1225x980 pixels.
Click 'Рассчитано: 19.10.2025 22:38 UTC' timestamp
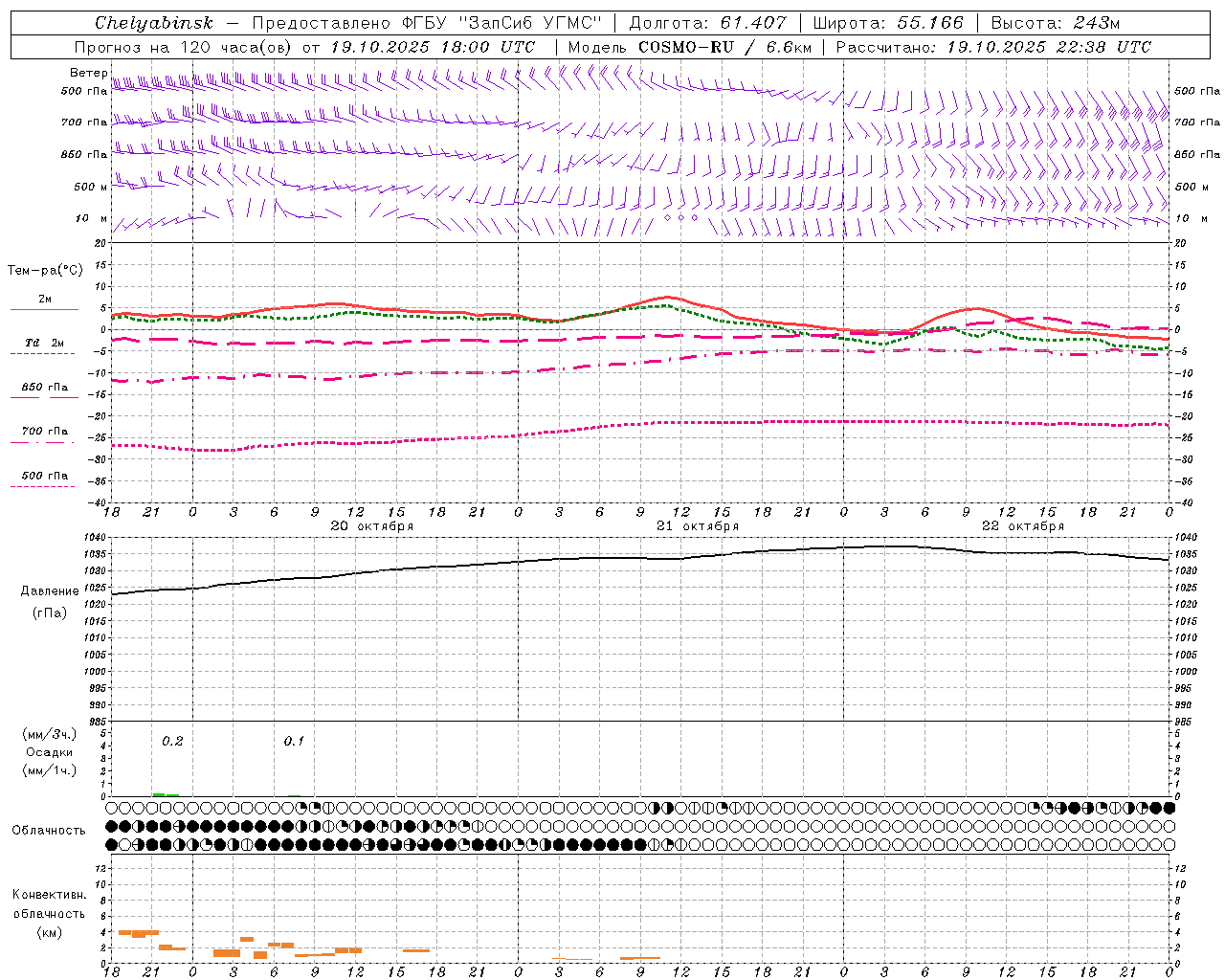pyautogui.click(x=993, y=47)
